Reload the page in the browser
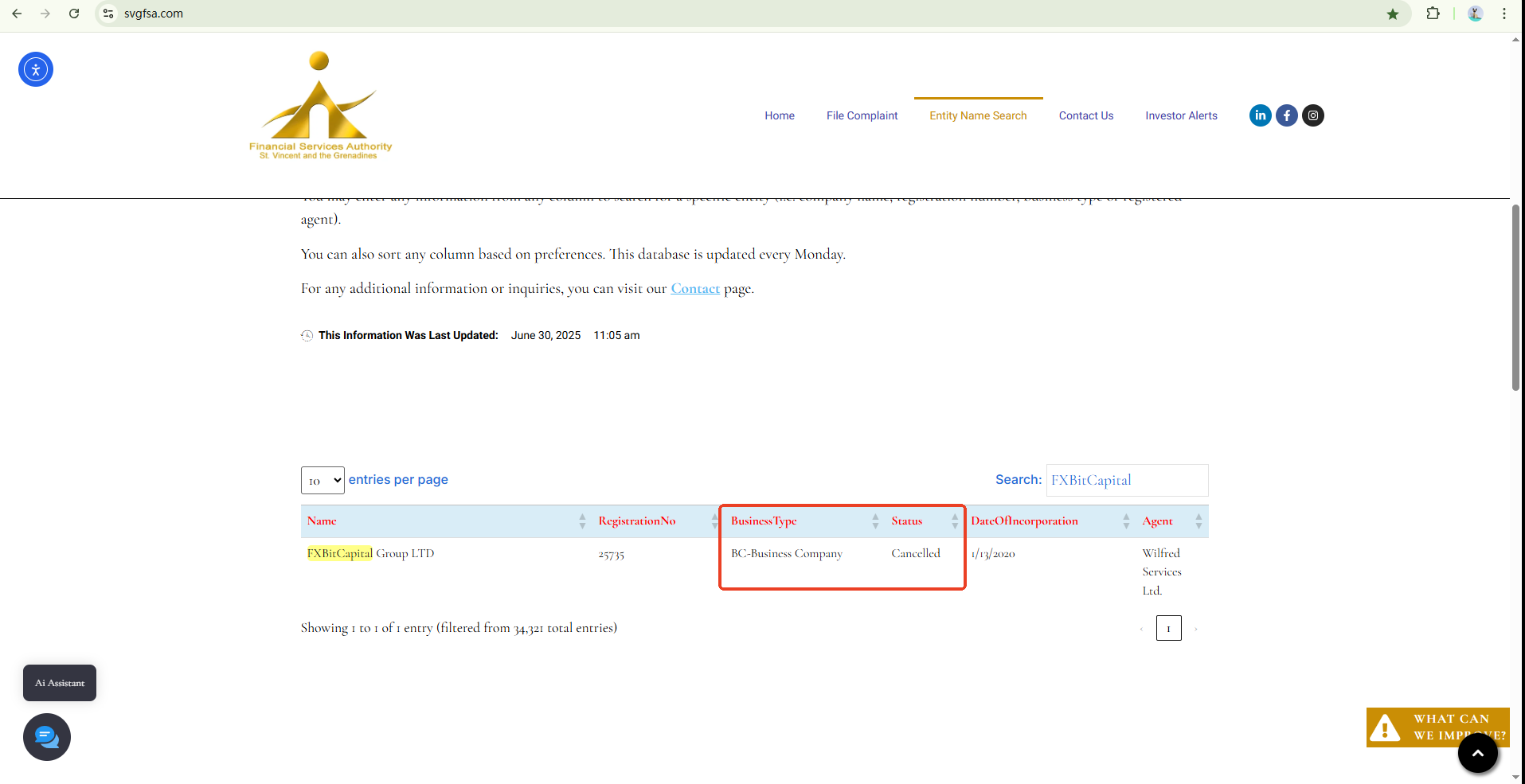This screenshot has width=1525, height=784. tap(74, 14)
